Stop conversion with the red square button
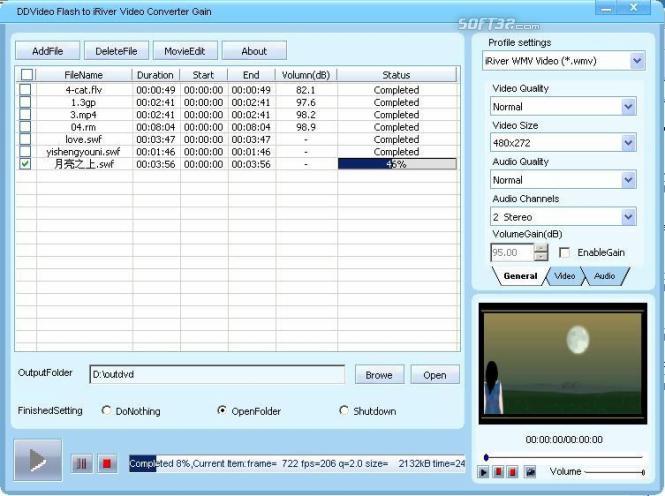This screenshot has width=665, height=496. click(x=107, y=463)
